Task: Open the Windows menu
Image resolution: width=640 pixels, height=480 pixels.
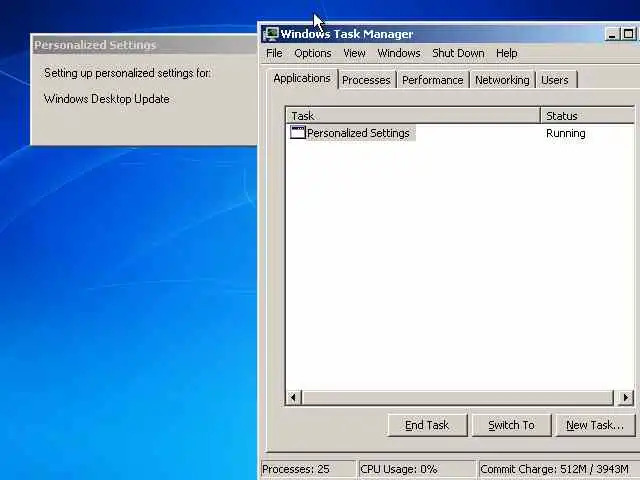Action: pyautogui.click(x=399, y=53)
